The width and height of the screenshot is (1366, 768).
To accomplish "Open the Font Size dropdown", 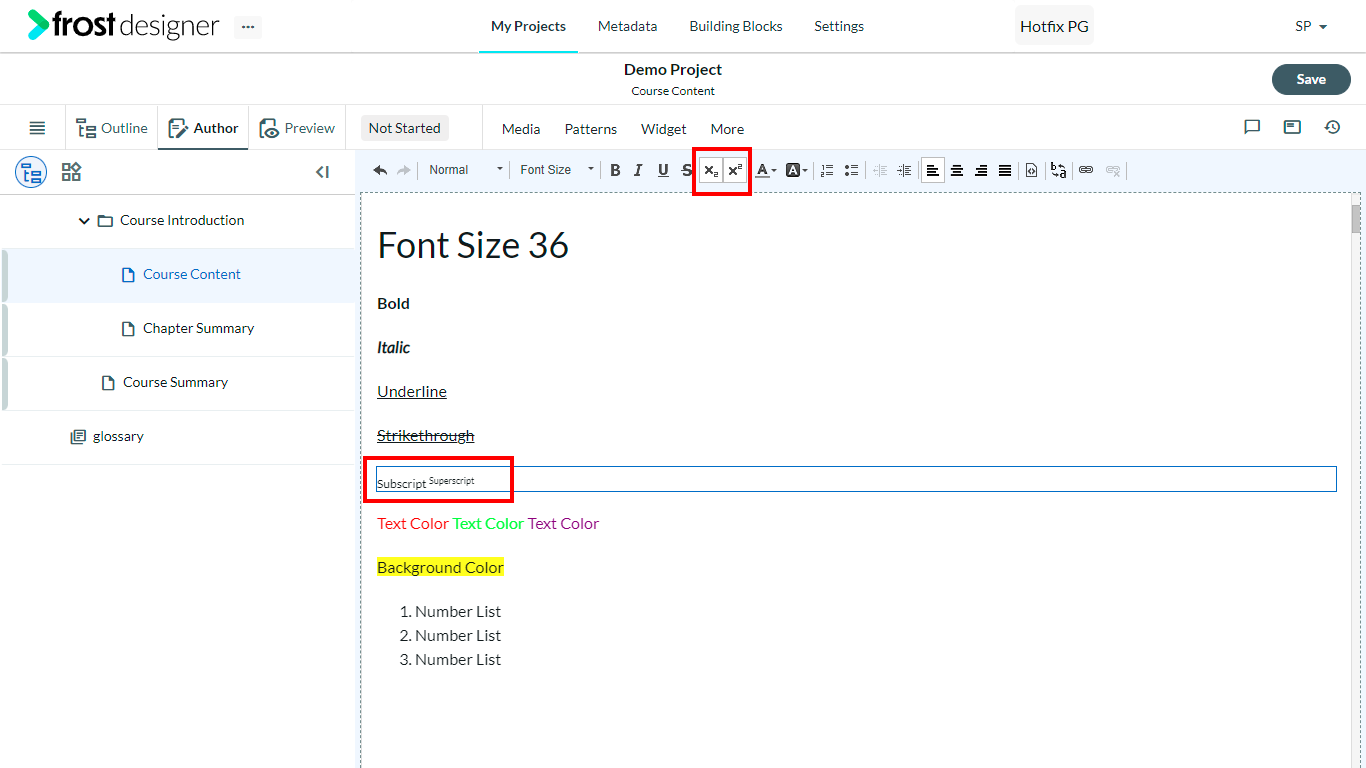I will pyautogui.click(x=556, y=170).
